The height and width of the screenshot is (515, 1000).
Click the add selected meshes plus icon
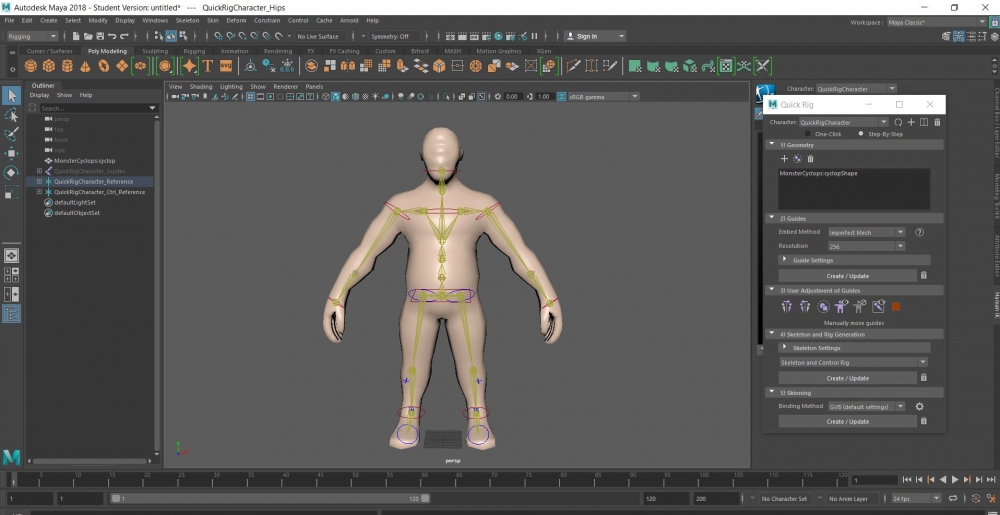pyautogui.click(x=784, y=159)
